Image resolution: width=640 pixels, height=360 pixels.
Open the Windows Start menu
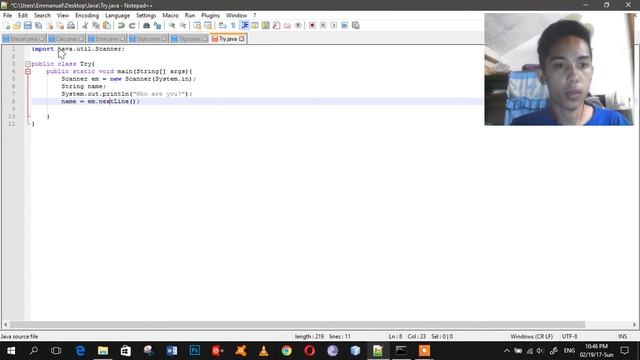tap(11, 351)
